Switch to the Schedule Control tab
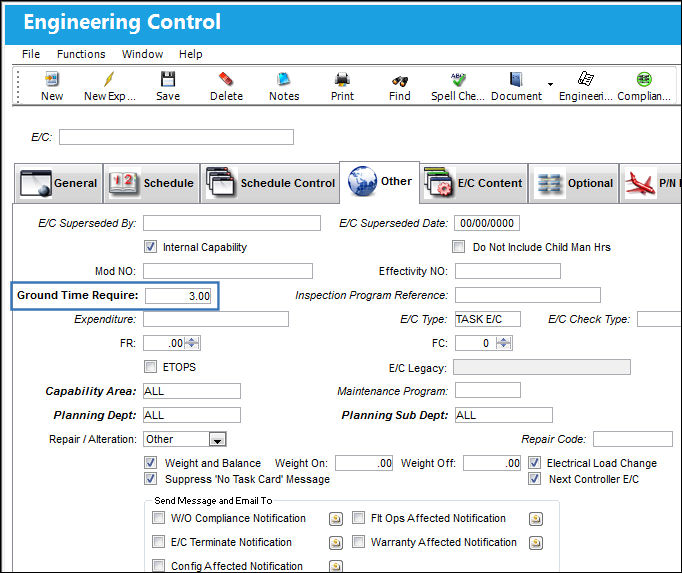 (270, 183)
